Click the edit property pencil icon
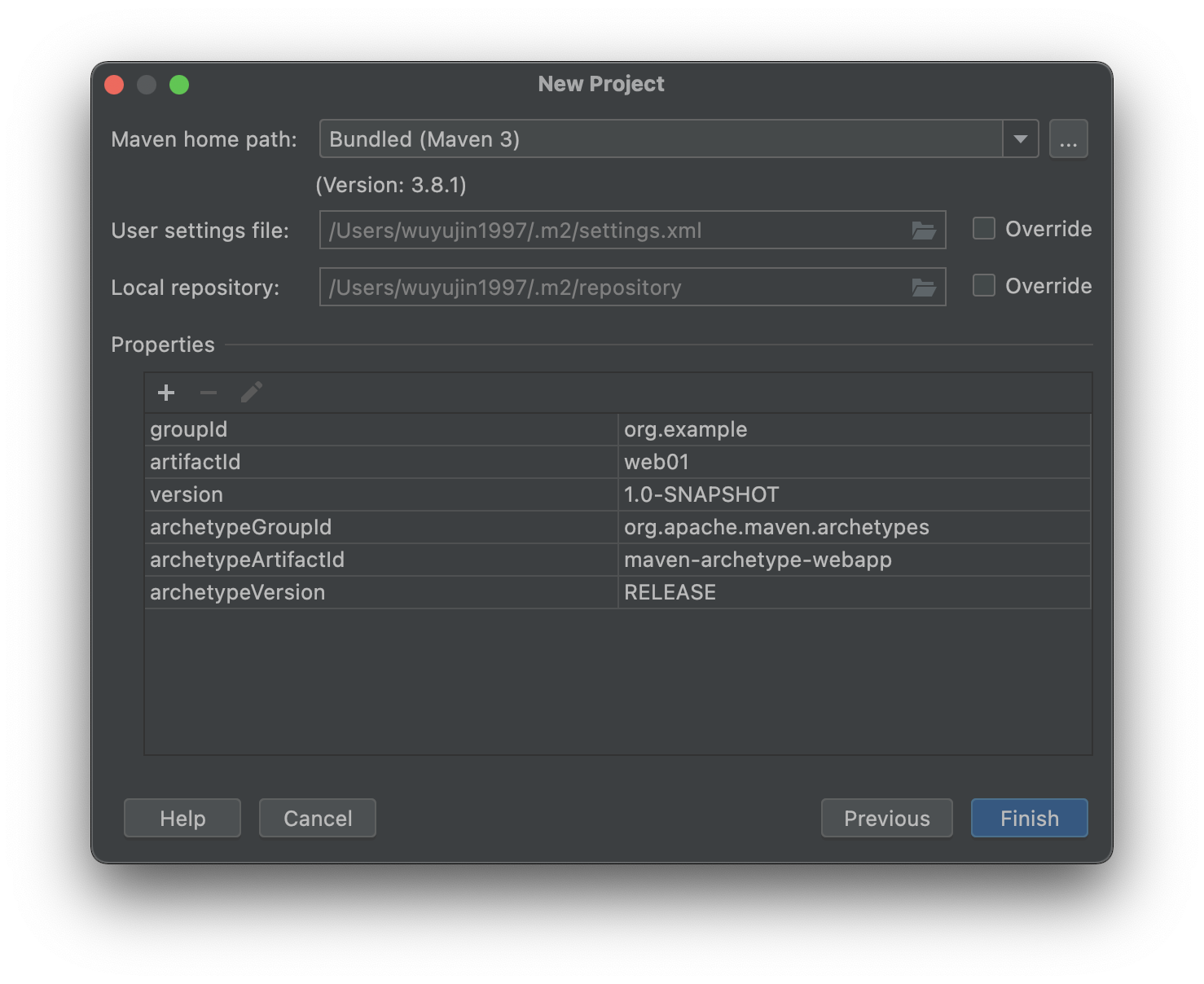 252,393
